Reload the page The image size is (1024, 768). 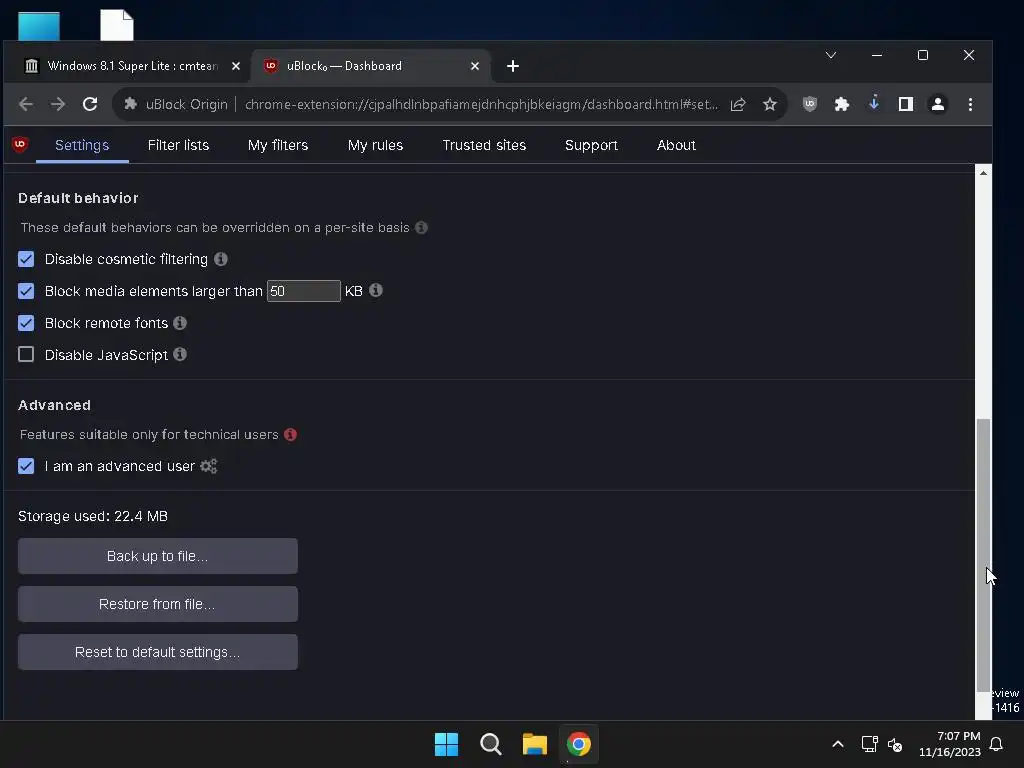click(x=90, y=104)
